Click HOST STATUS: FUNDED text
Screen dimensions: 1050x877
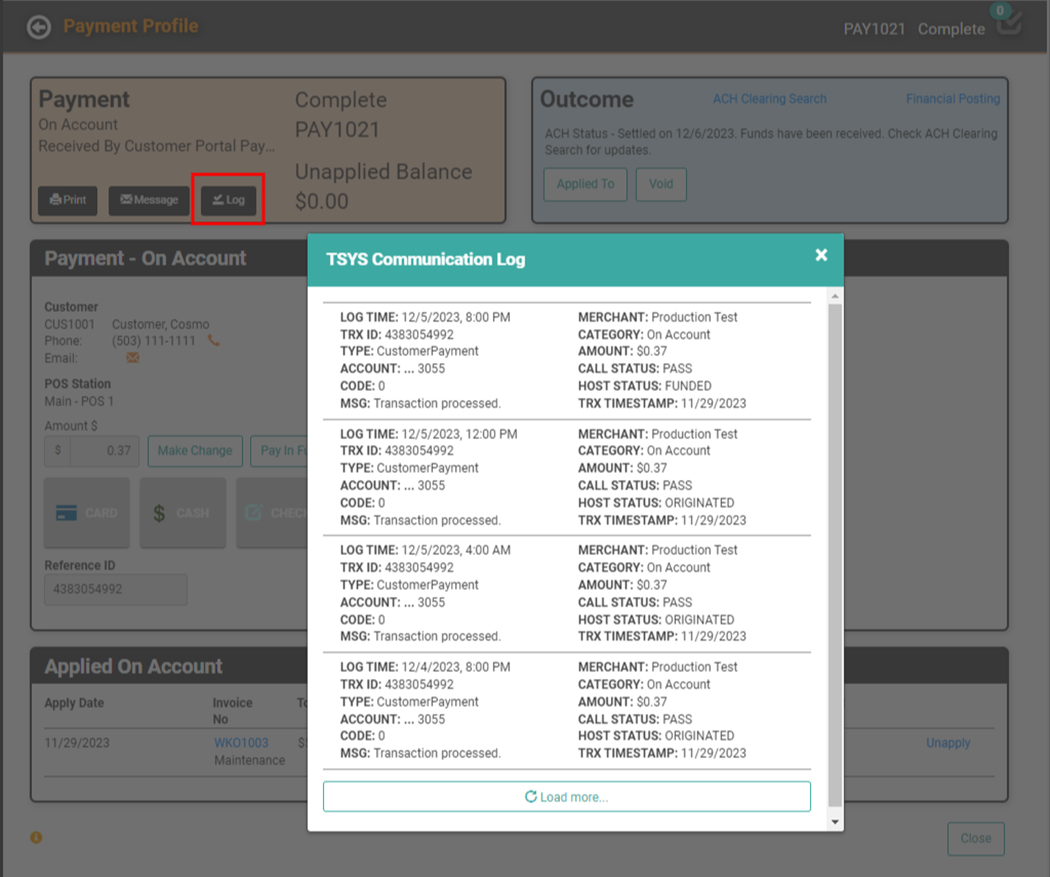coord(645,386)
